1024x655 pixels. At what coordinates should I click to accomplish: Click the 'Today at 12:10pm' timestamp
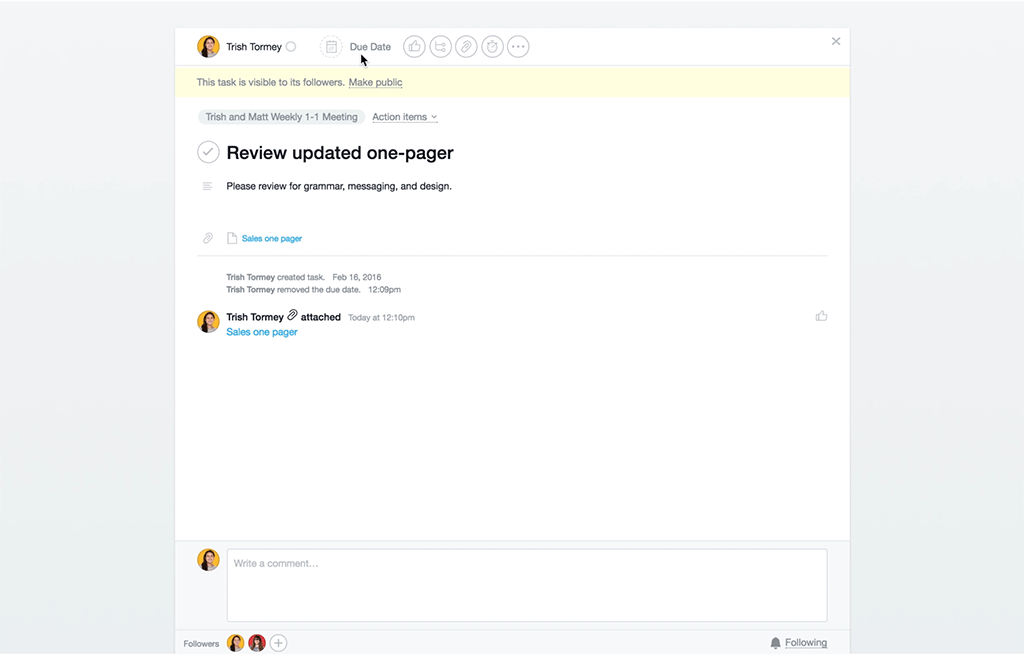(x=381, y=317)
